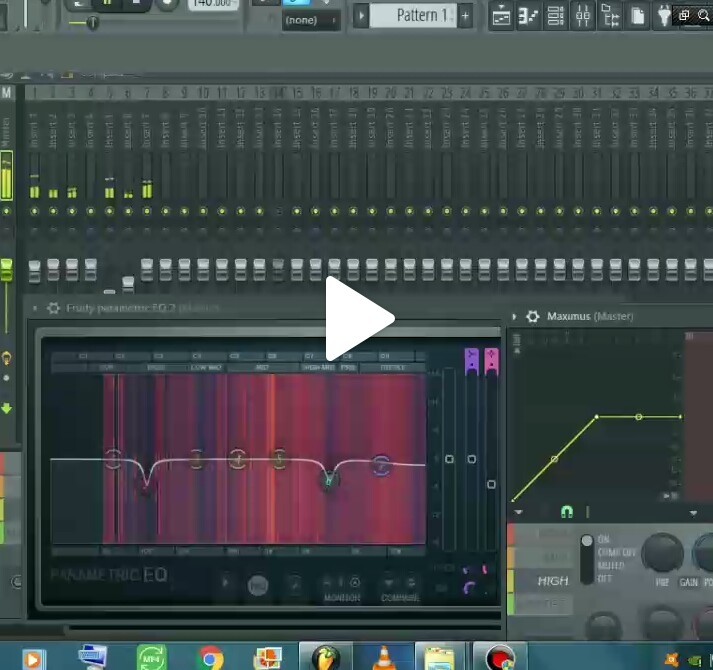Expand the Maximus plugin menu arrow

coord(514,316)
